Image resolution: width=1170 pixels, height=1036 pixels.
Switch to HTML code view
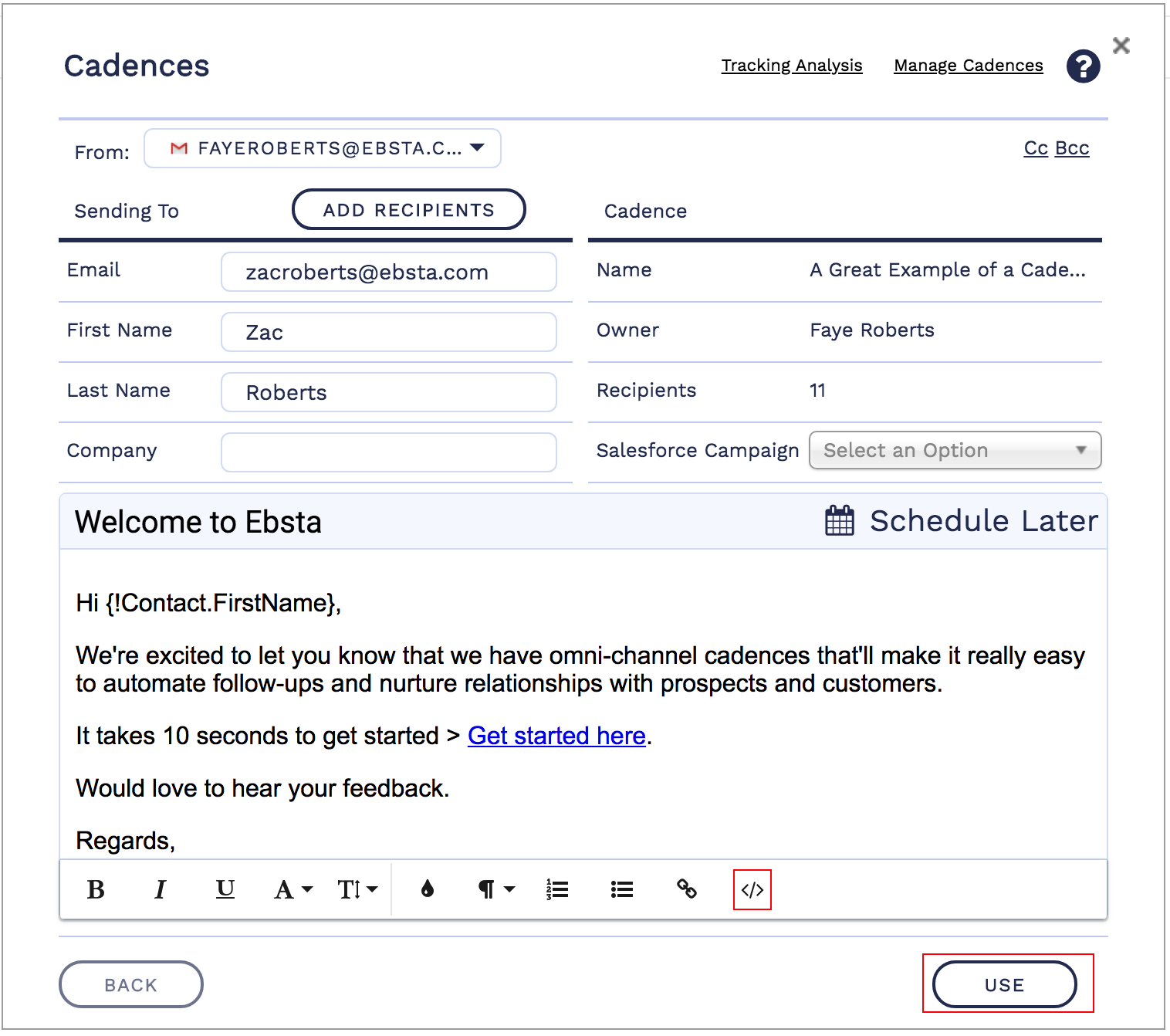752,890
